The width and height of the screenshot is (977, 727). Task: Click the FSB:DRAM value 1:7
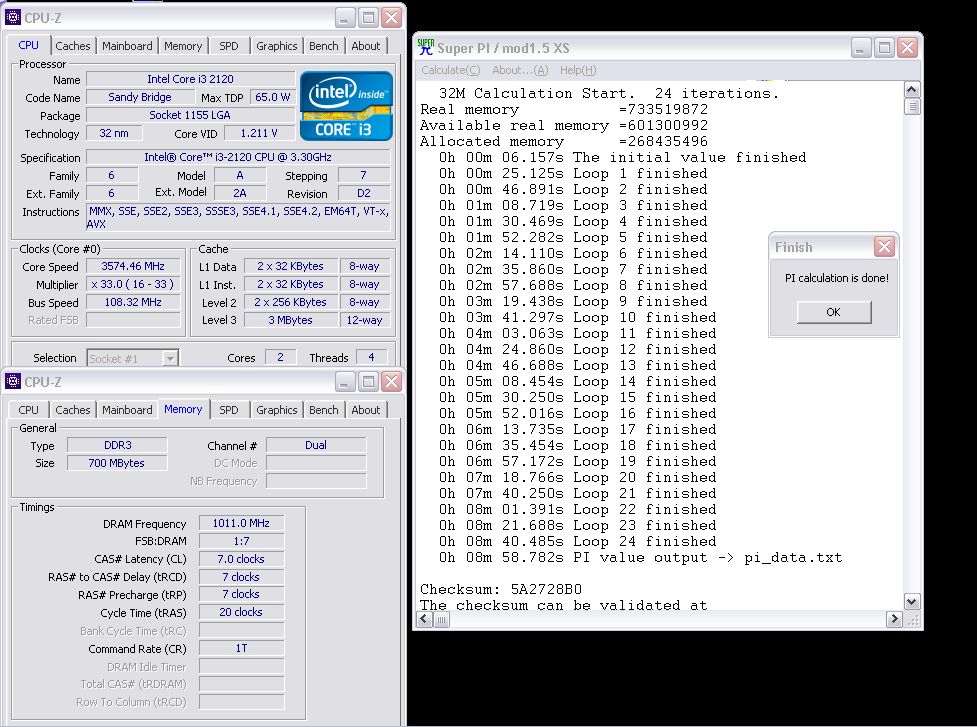[x=241, y=541]
